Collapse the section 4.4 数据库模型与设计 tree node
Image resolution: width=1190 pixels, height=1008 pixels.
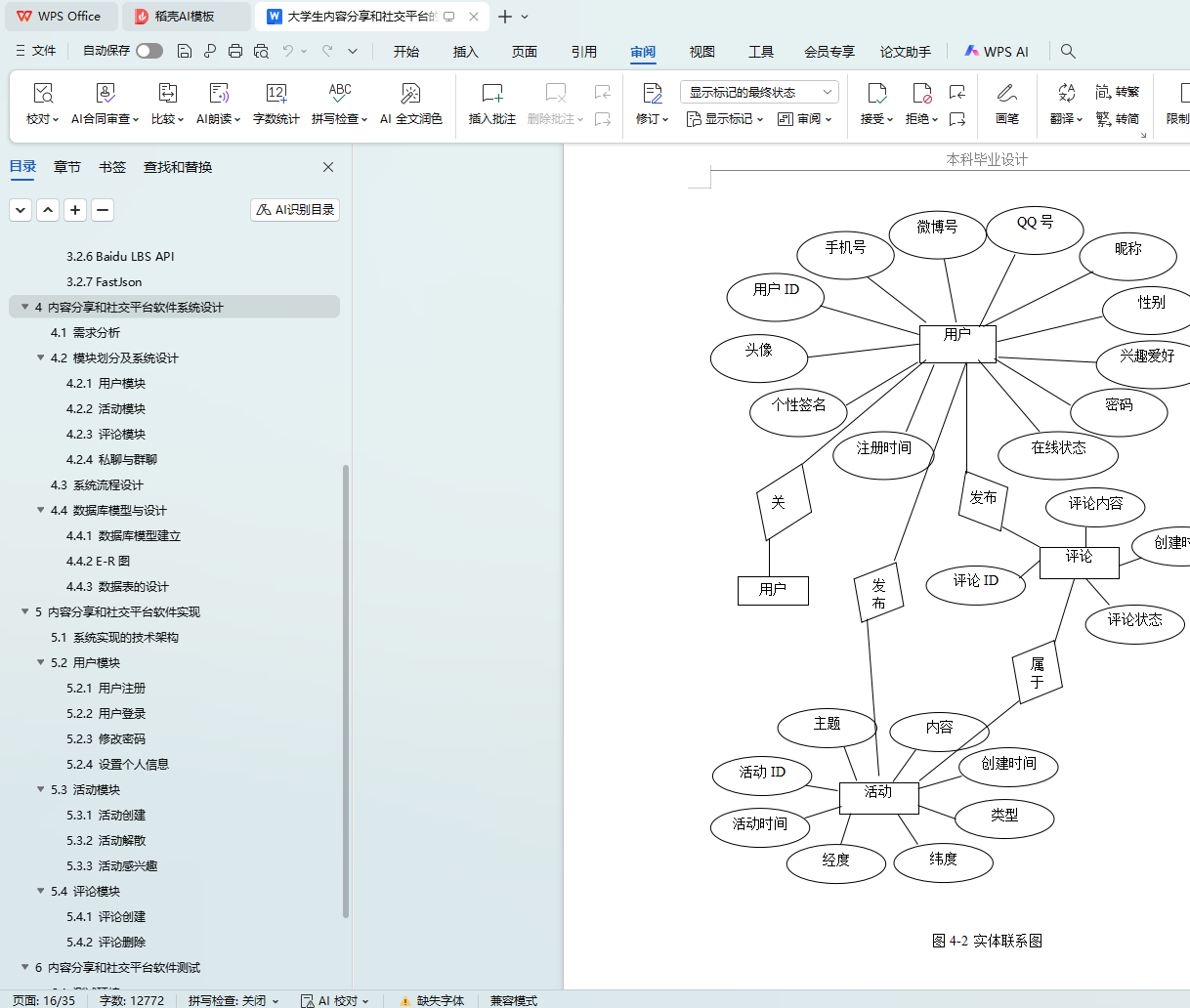point(41,510)
